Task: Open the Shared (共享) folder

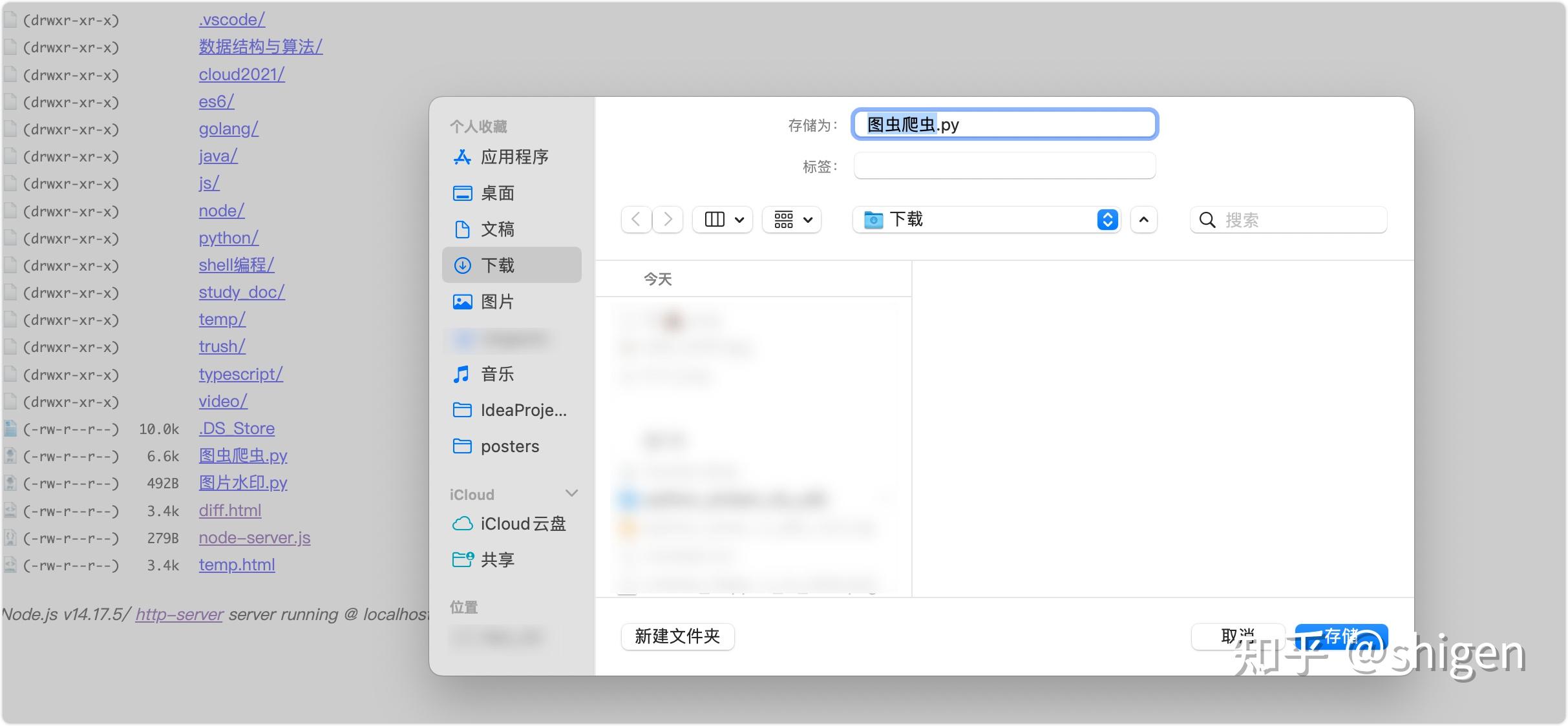Action: click(x=497, y=560)
